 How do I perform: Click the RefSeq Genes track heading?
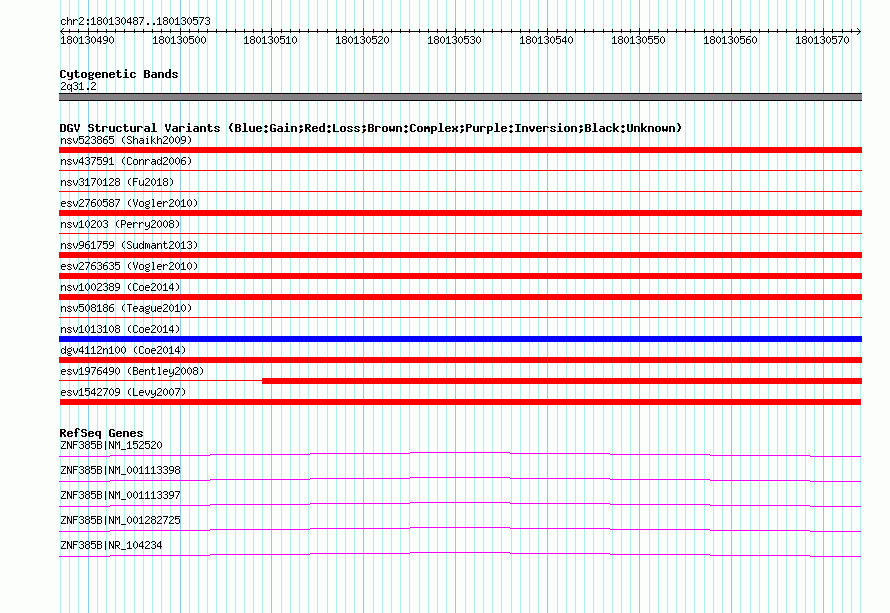[101, 433]
